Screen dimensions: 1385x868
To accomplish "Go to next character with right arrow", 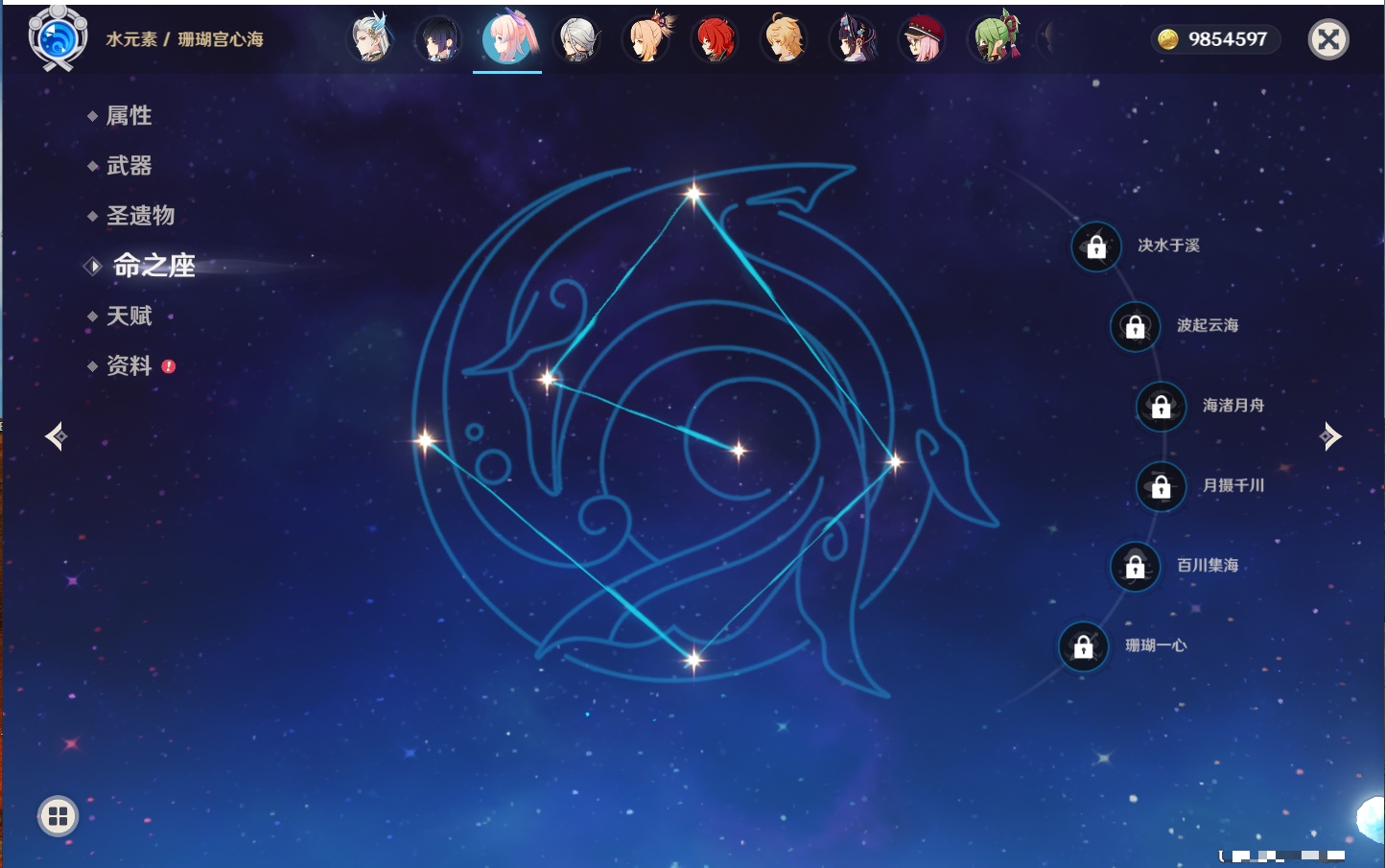I will [x=1329, y=436].
